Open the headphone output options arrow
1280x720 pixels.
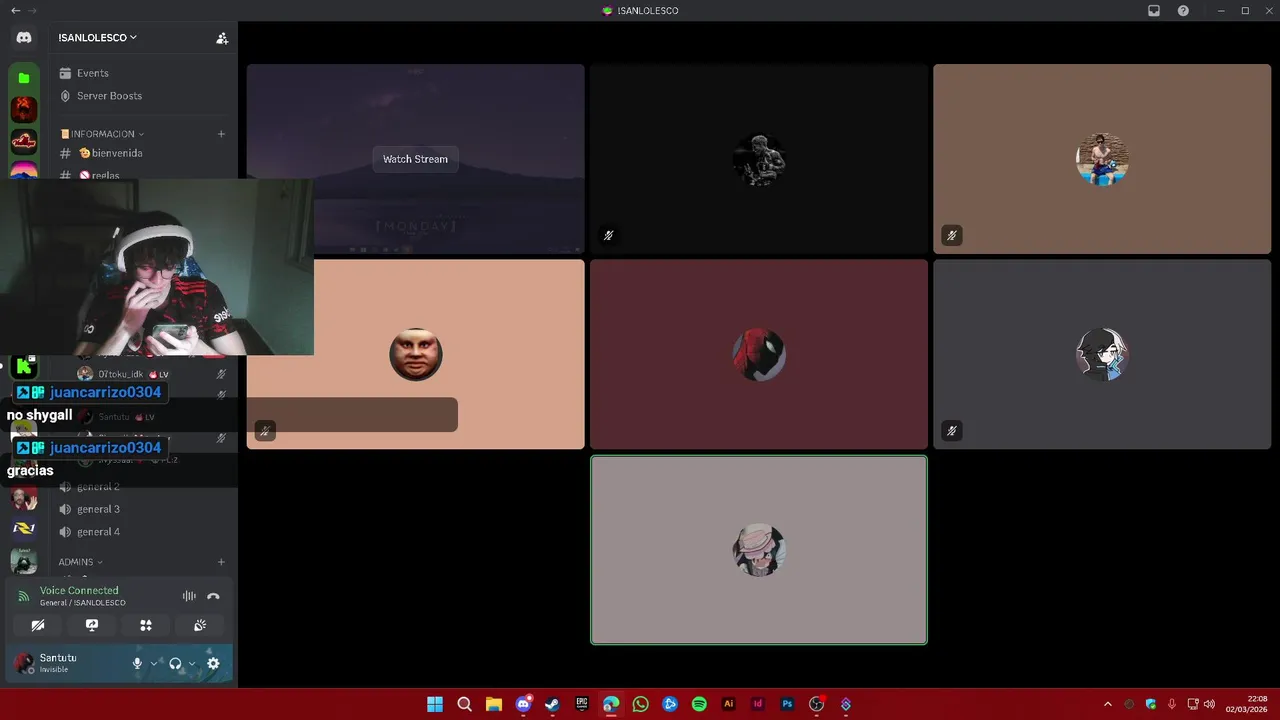coord(192,663)
